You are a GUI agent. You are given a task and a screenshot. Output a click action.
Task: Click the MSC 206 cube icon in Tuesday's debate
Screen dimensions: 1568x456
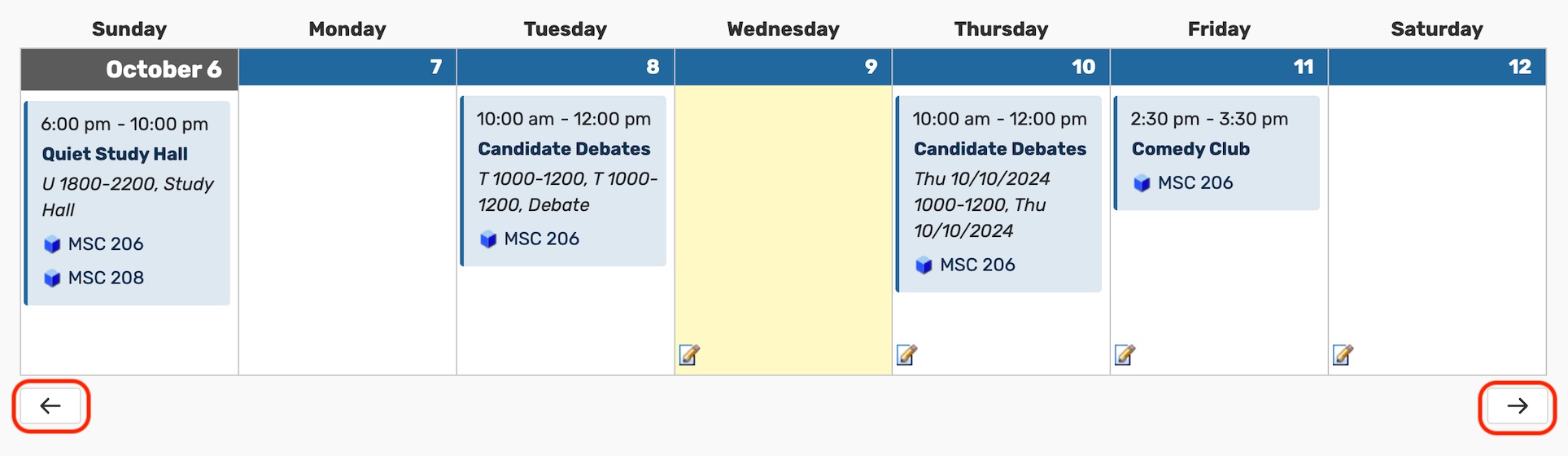pyautogui.click(x=488, y=239)
